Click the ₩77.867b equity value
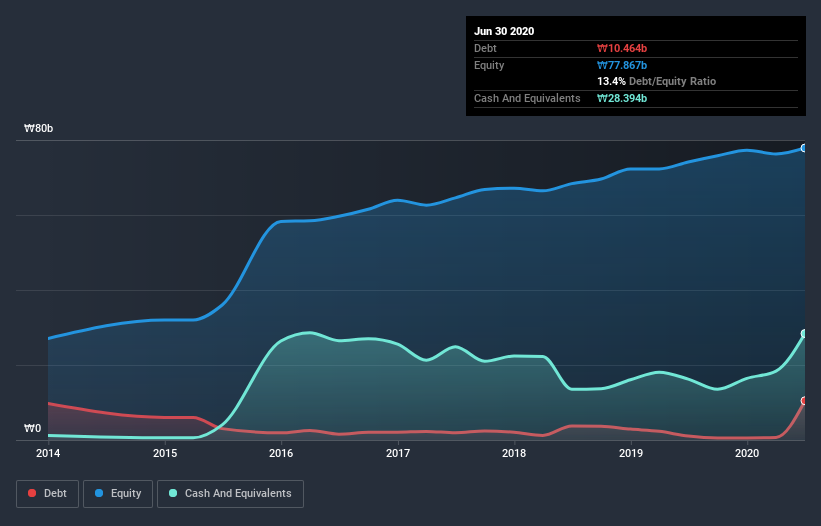 622,65
